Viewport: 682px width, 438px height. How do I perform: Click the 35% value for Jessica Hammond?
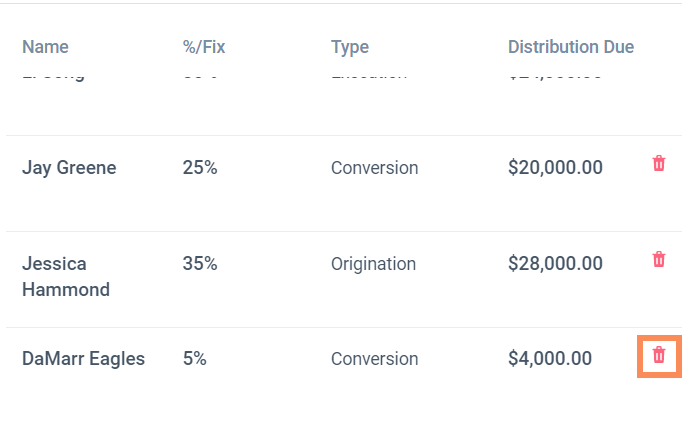coord(200,264)
